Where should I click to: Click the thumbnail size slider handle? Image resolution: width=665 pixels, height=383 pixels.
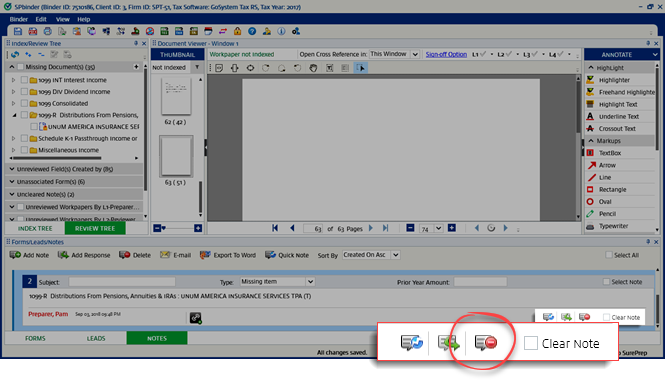click(163, 228)
